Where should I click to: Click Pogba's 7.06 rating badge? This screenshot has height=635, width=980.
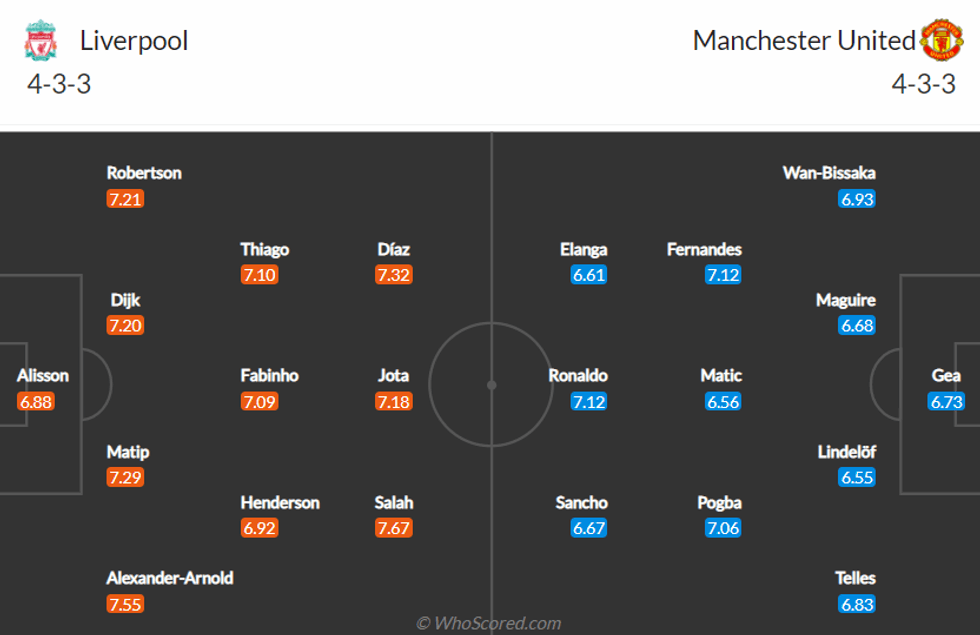point(722,528)
